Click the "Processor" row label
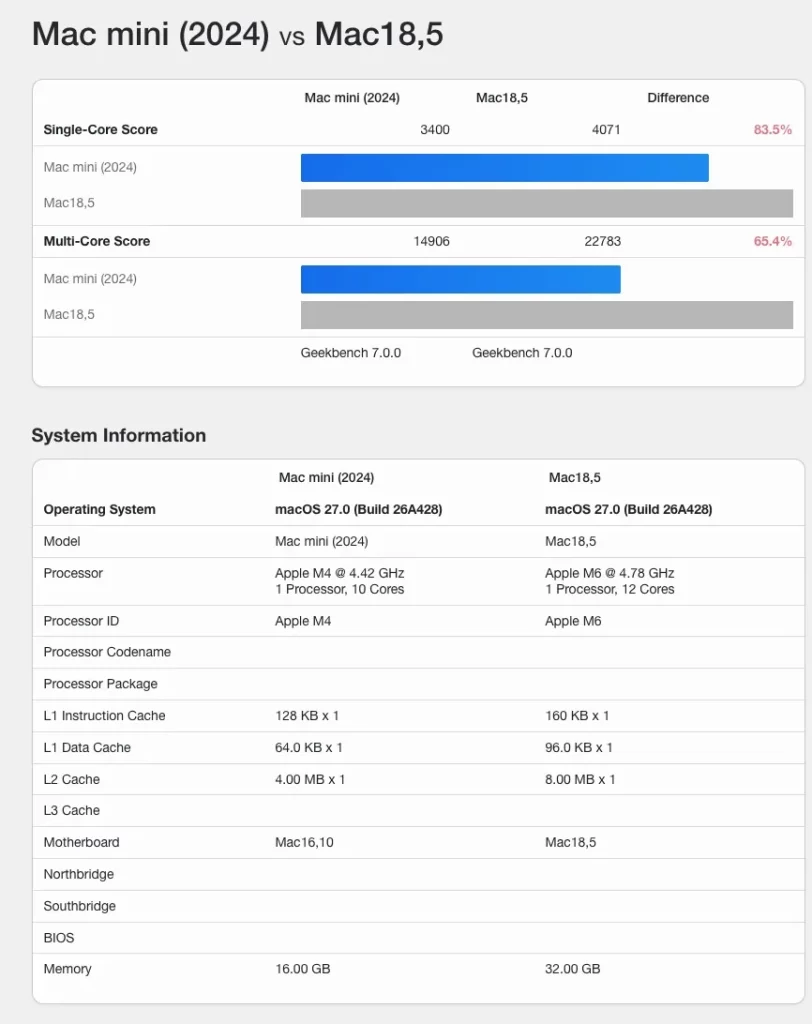Screen dimensions: 812x1024 73,573
